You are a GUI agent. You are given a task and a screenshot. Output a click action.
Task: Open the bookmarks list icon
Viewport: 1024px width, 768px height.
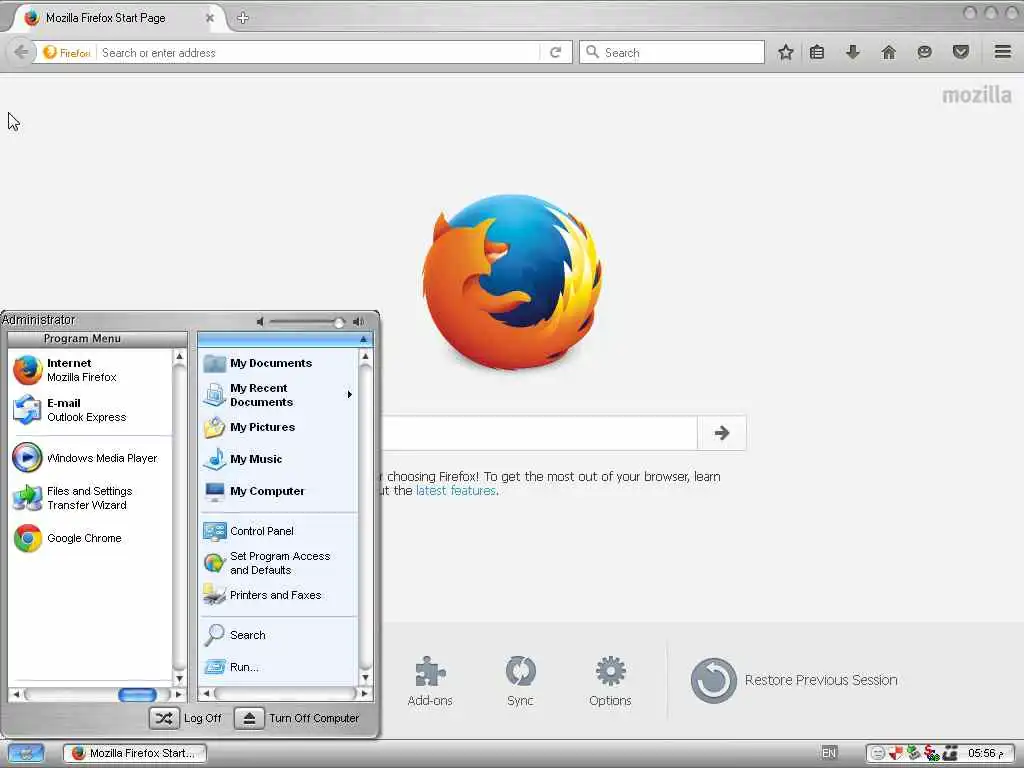point(817,52)
